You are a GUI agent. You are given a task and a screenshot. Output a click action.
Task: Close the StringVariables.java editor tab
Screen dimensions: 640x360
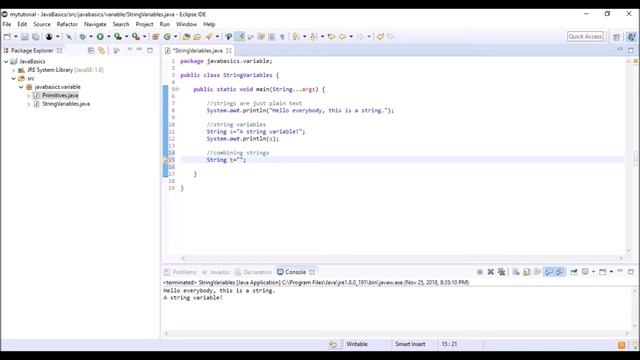point(229,51)
